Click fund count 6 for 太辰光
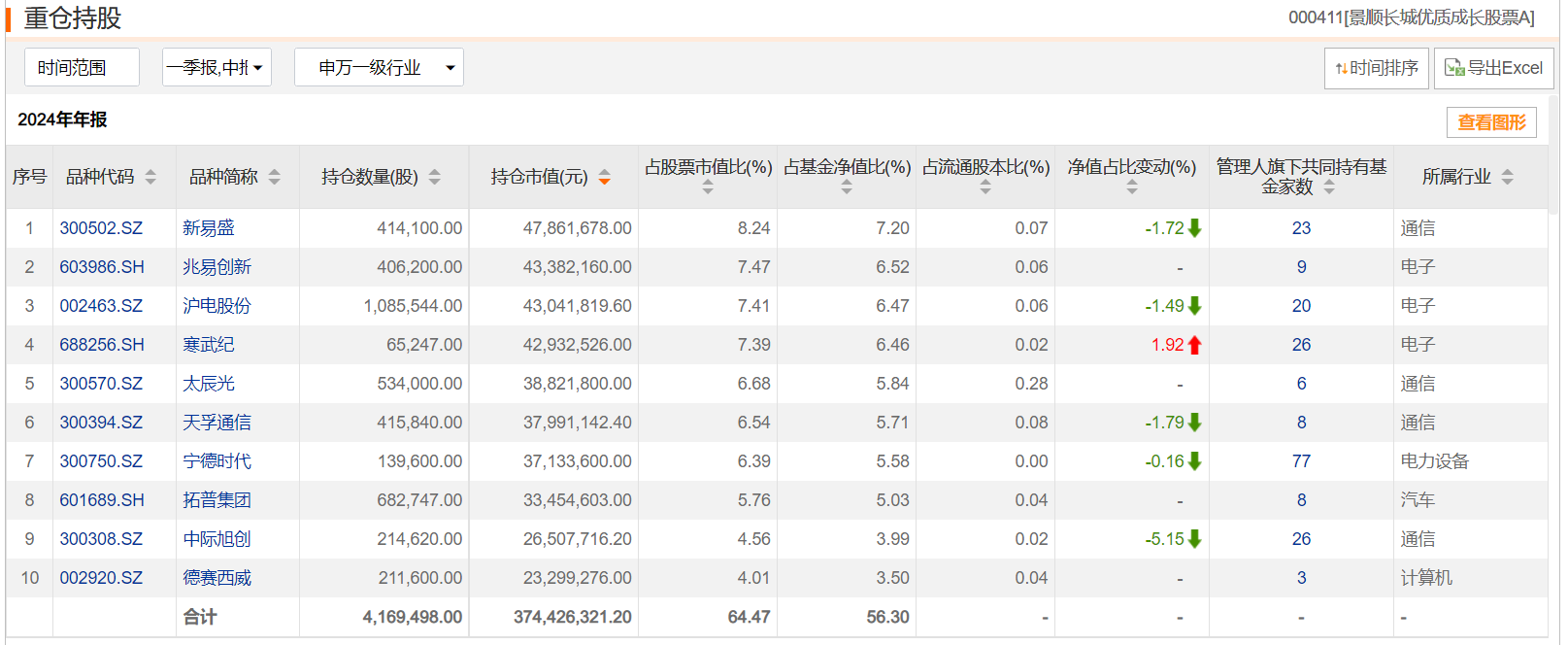 coord(1301,384)
